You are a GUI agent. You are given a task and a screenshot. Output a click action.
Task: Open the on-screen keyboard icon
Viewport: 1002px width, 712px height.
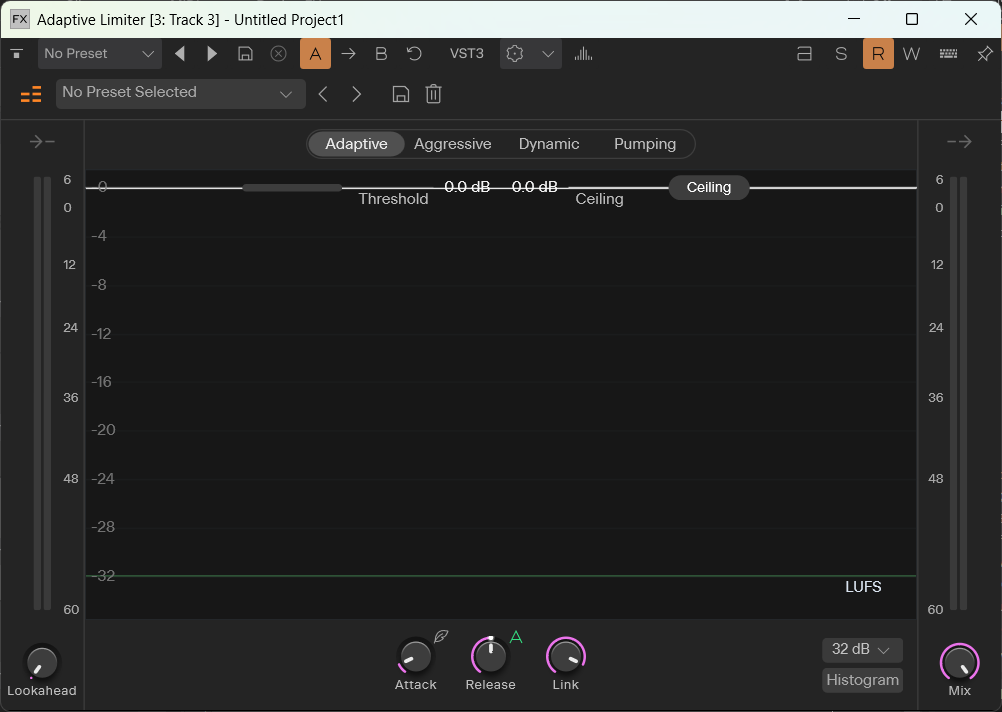(x=948, y=54)
